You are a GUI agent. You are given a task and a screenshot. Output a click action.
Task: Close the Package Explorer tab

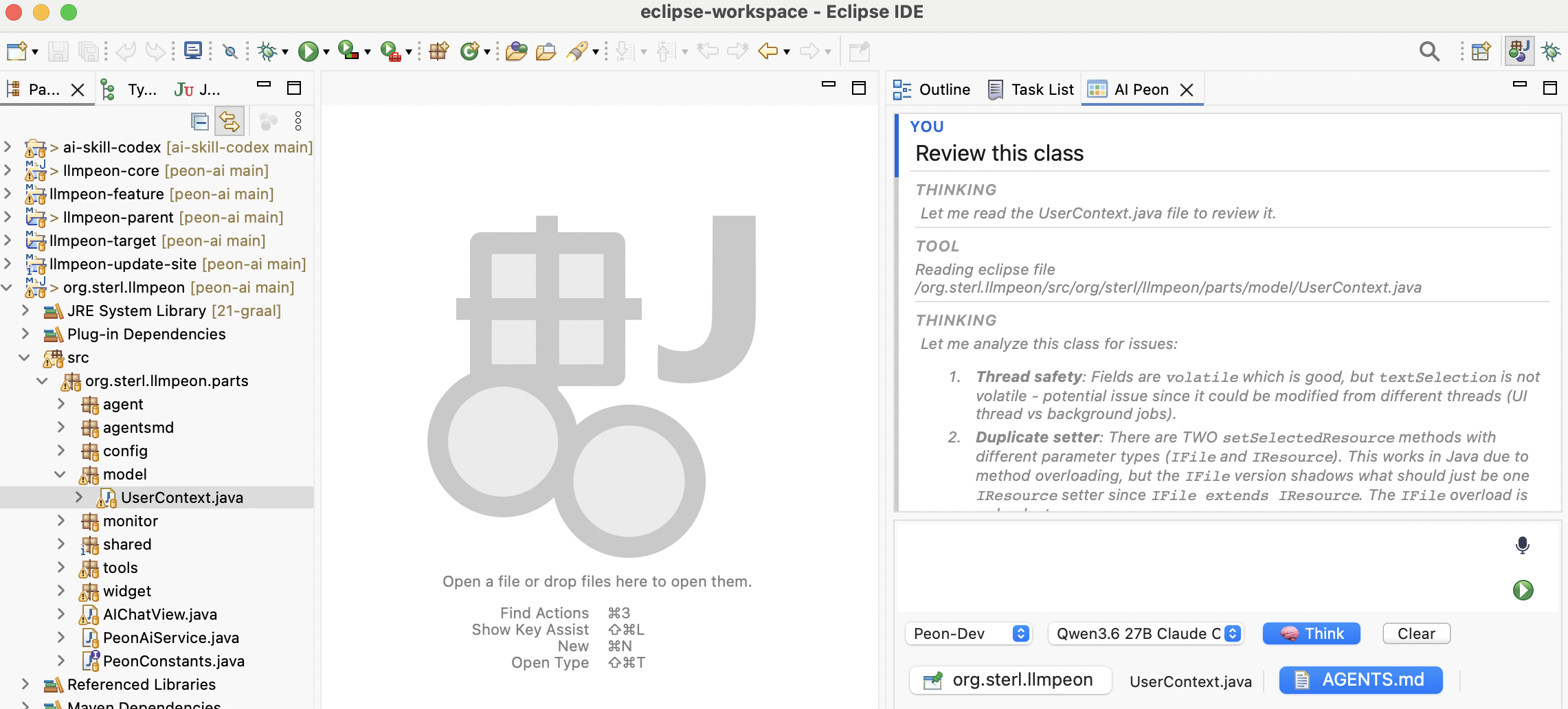click(x=78, y=90)
